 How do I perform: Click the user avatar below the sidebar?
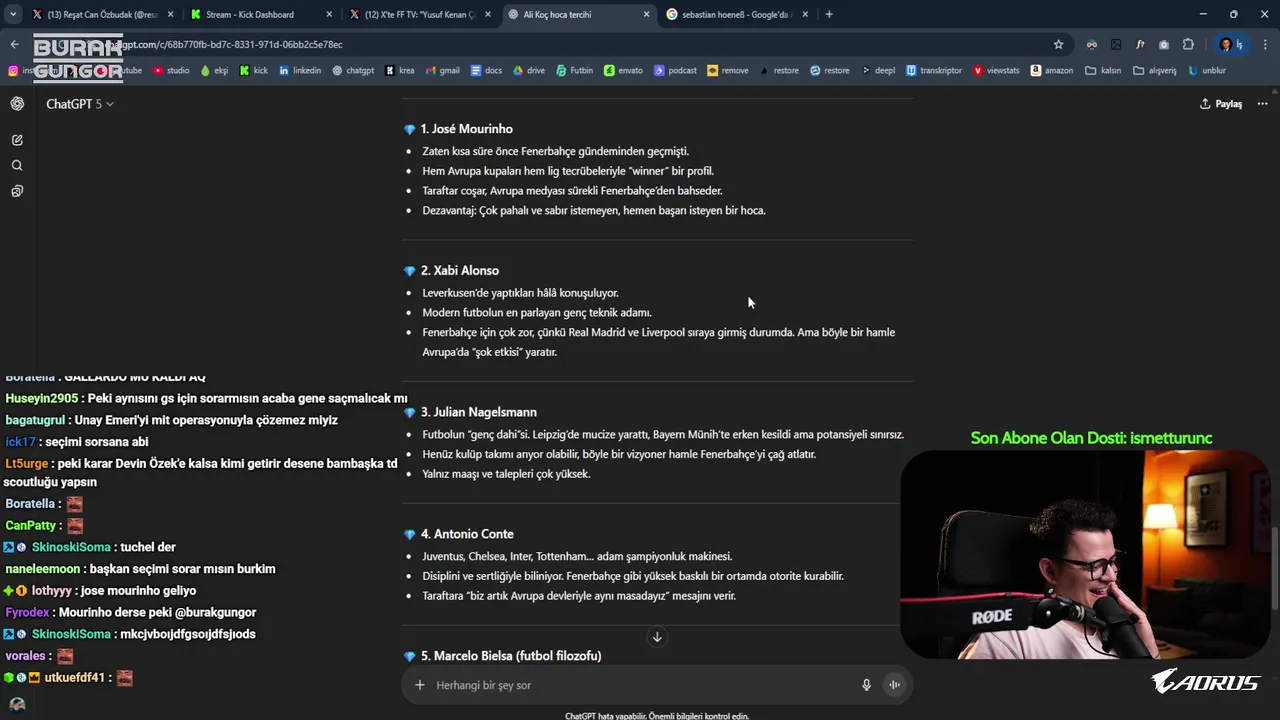click(17, 704)
